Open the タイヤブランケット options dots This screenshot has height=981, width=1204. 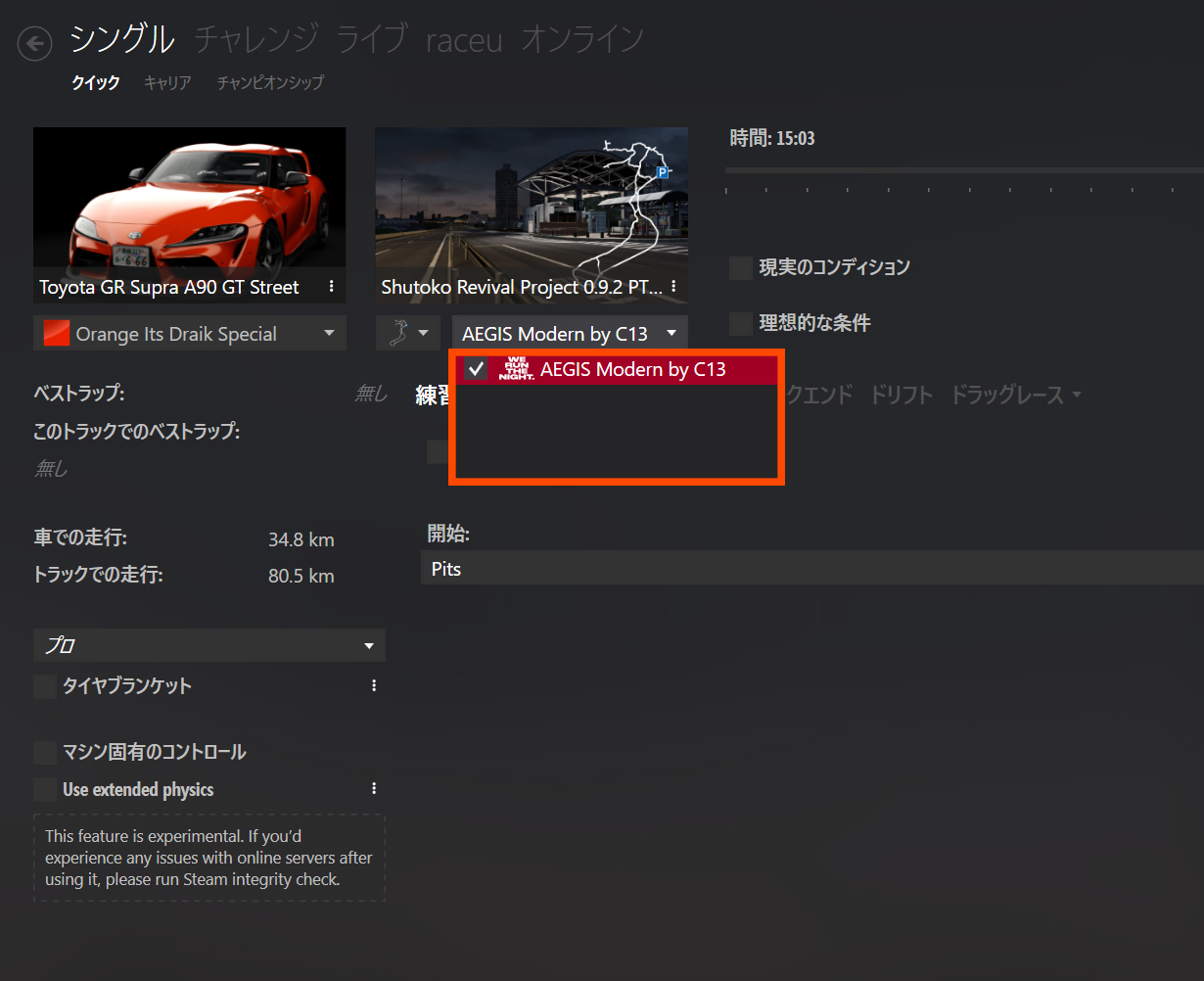[374, 686]
